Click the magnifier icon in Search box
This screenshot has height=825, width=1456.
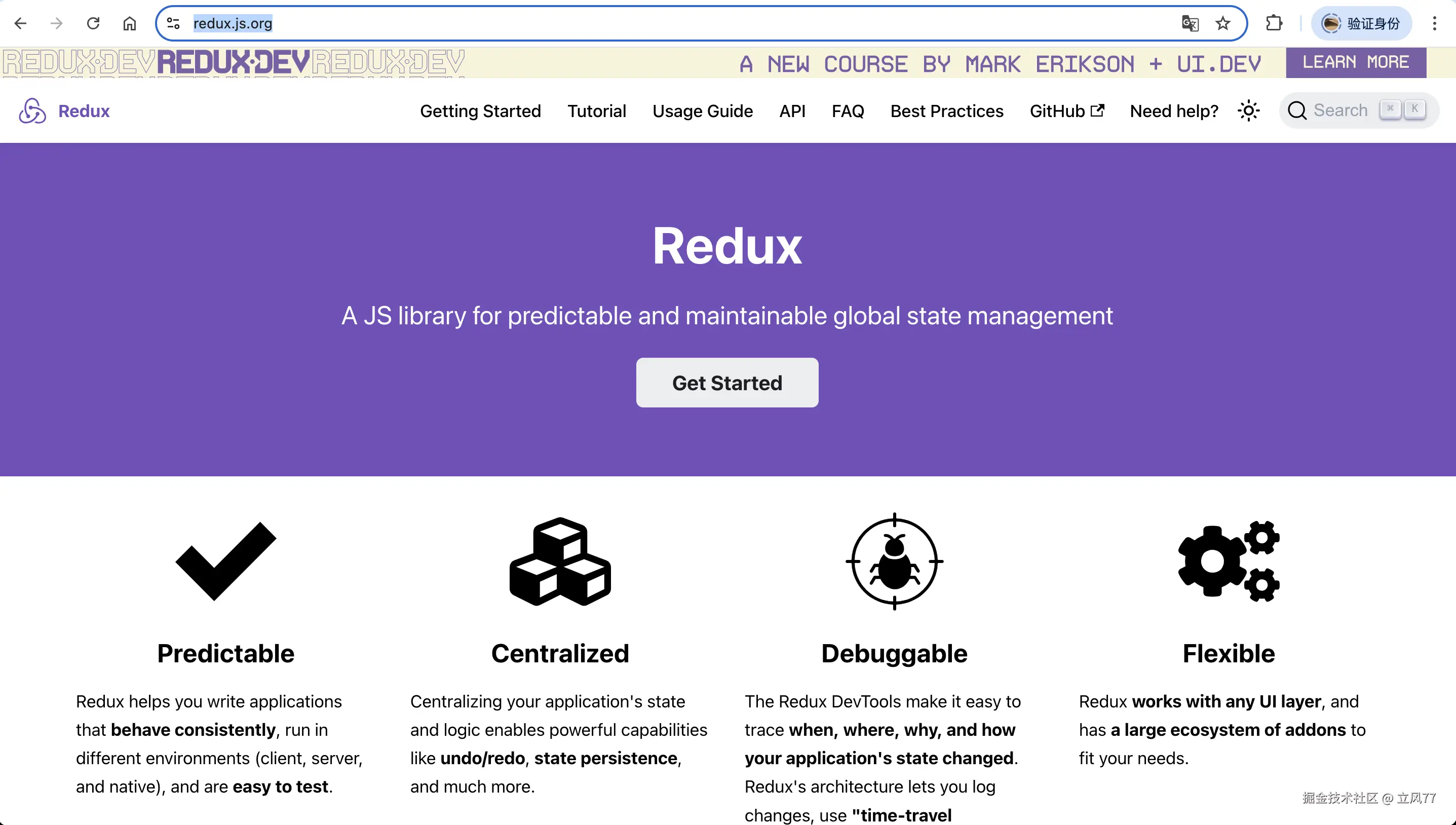[1297, 110]
